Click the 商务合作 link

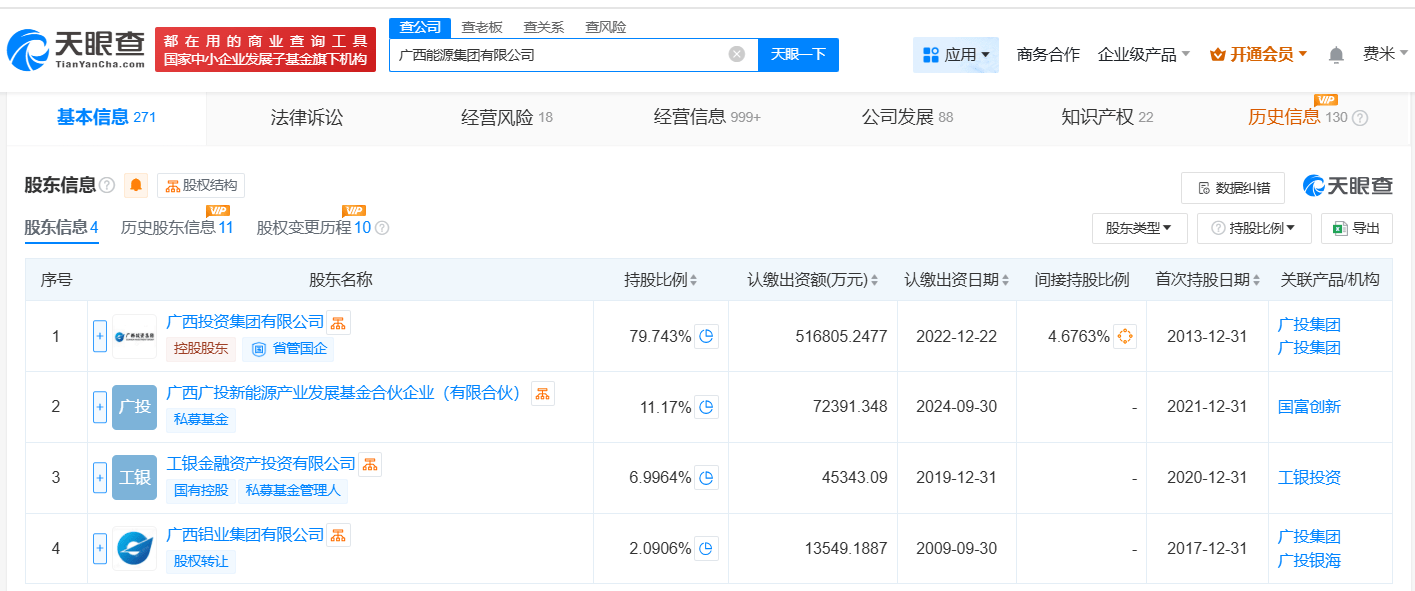(x=1048, y=55)
